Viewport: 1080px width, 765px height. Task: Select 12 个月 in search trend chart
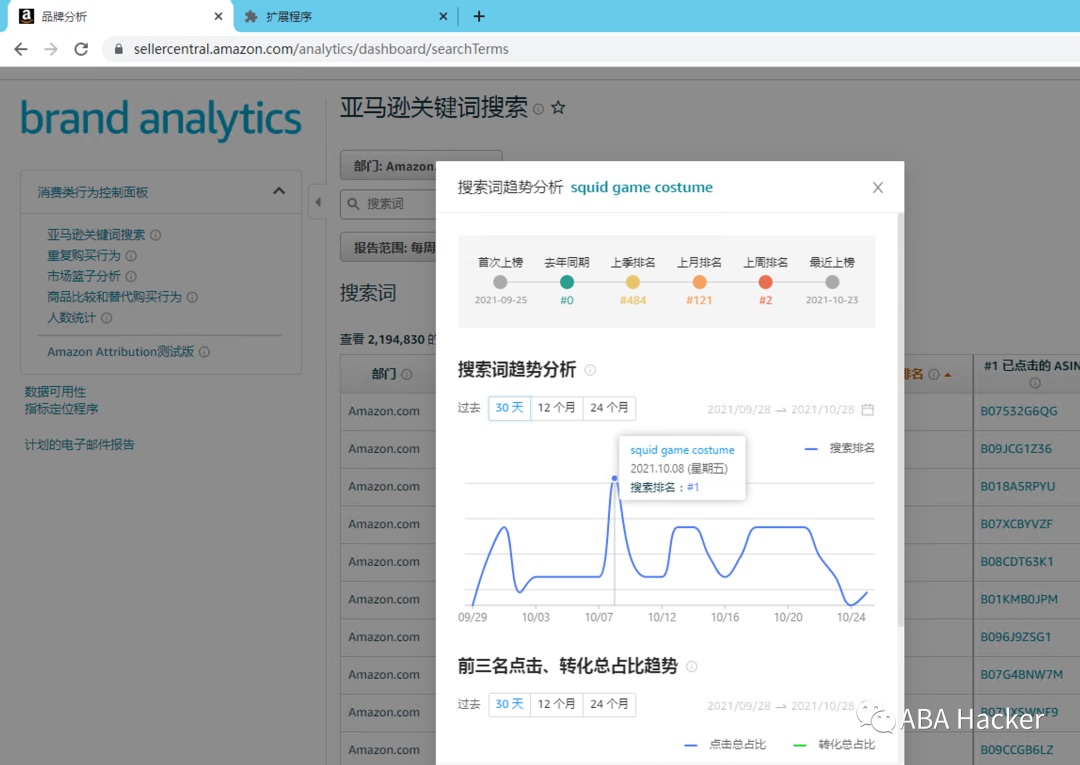pos(557,408)
